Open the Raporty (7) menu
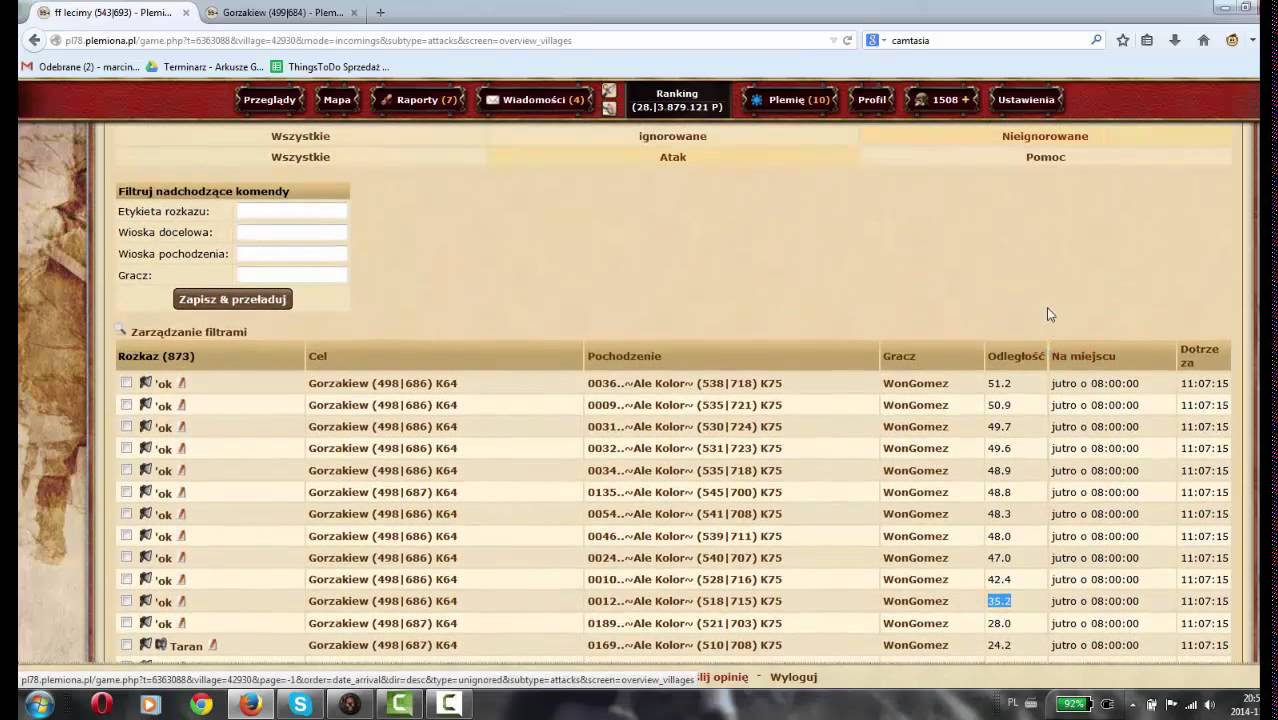Image resolution: width=1278 pixels, height=720 pixels. 419,100
